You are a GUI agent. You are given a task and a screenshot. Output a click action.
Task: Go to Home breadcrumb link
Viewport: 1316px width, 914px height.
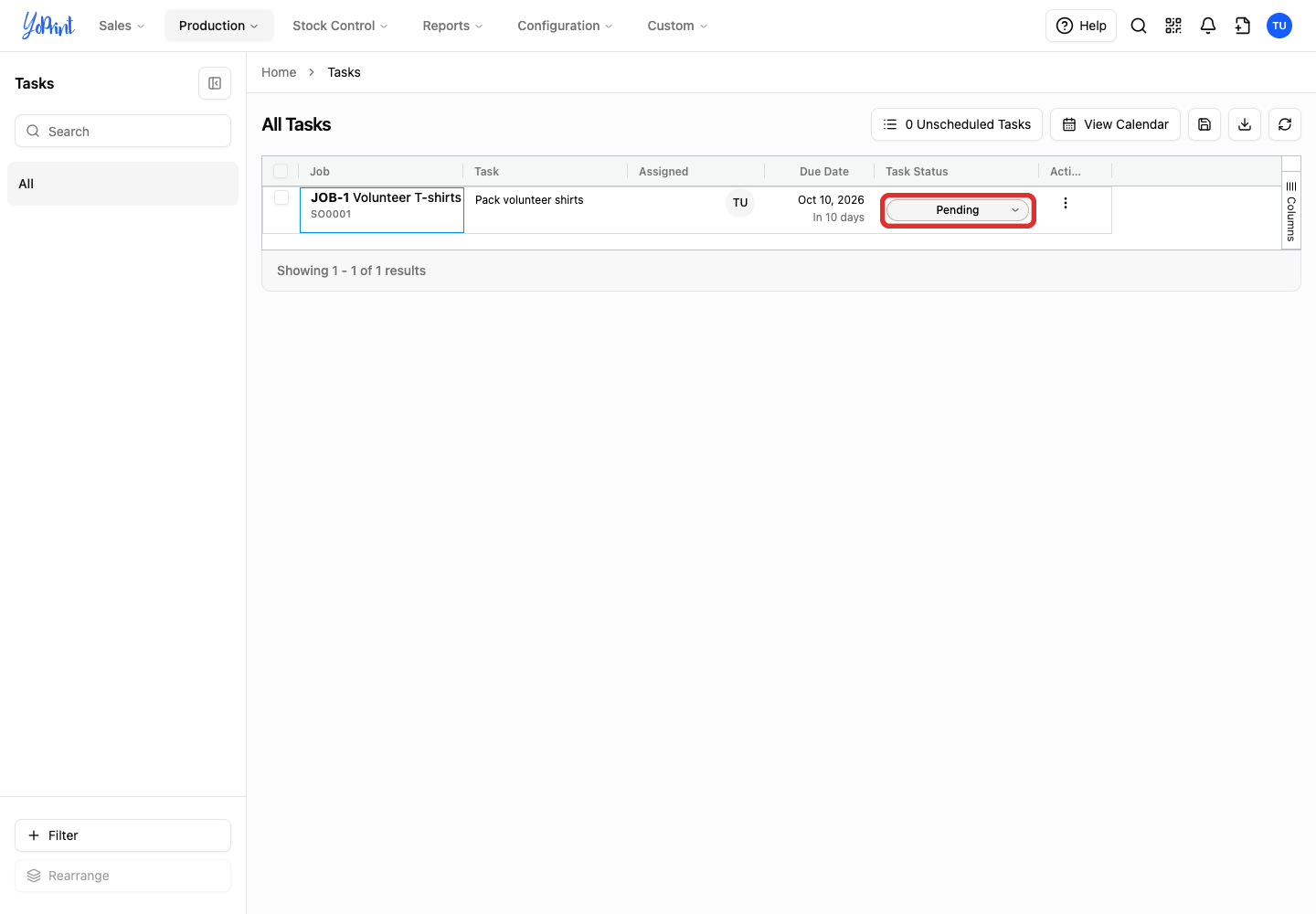click(279, 72)
